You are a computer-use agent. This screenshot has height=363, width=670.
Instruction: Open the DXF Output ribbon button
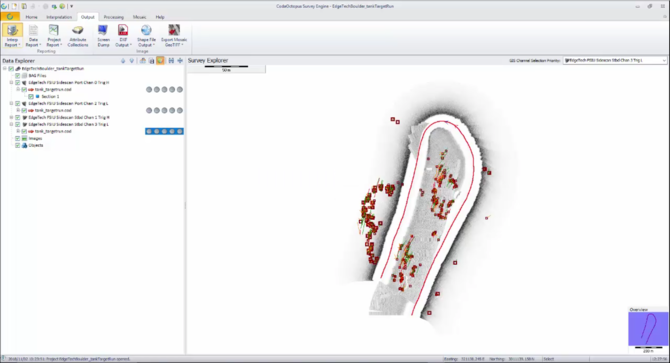pos(123,35)
